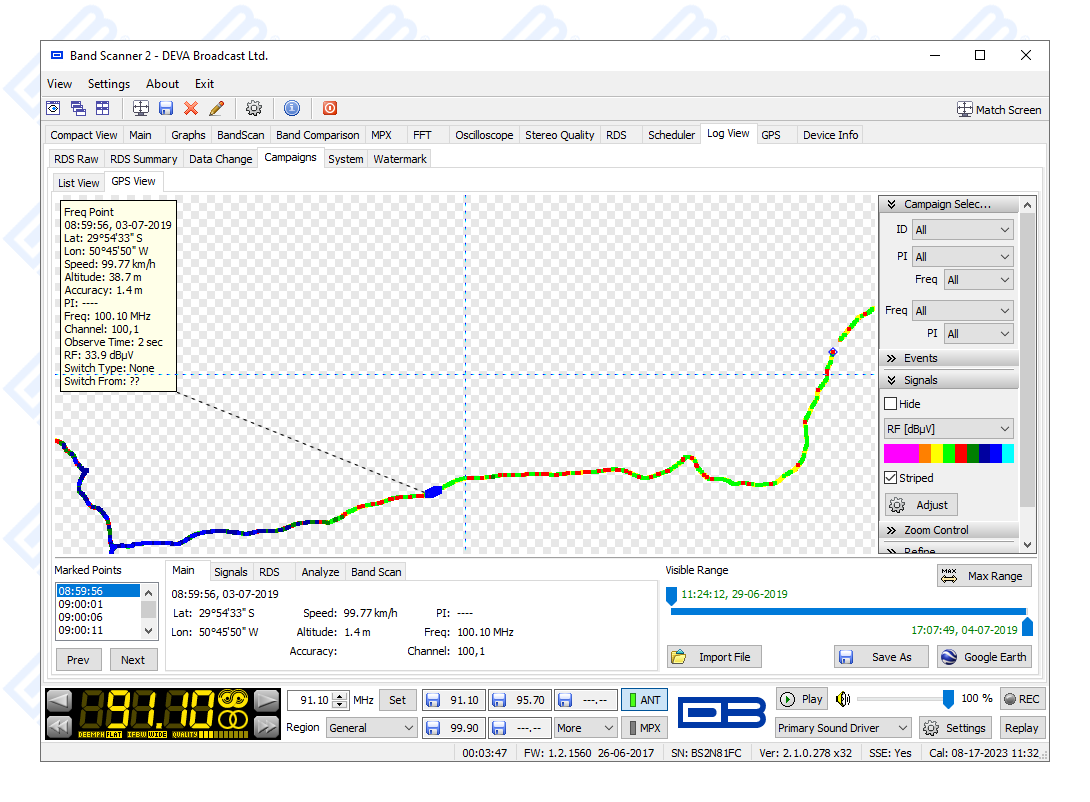
Task: Click the cascade windows toolbar icon
Action: click(77, 108)
